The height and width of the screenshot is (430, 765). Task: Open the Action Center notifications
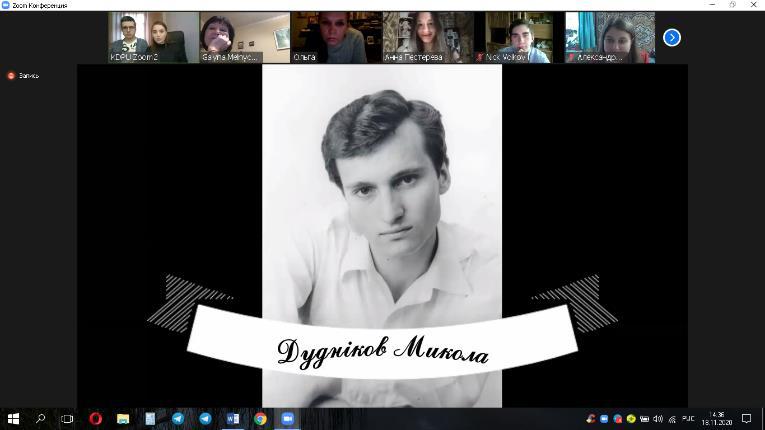[746, 419]
